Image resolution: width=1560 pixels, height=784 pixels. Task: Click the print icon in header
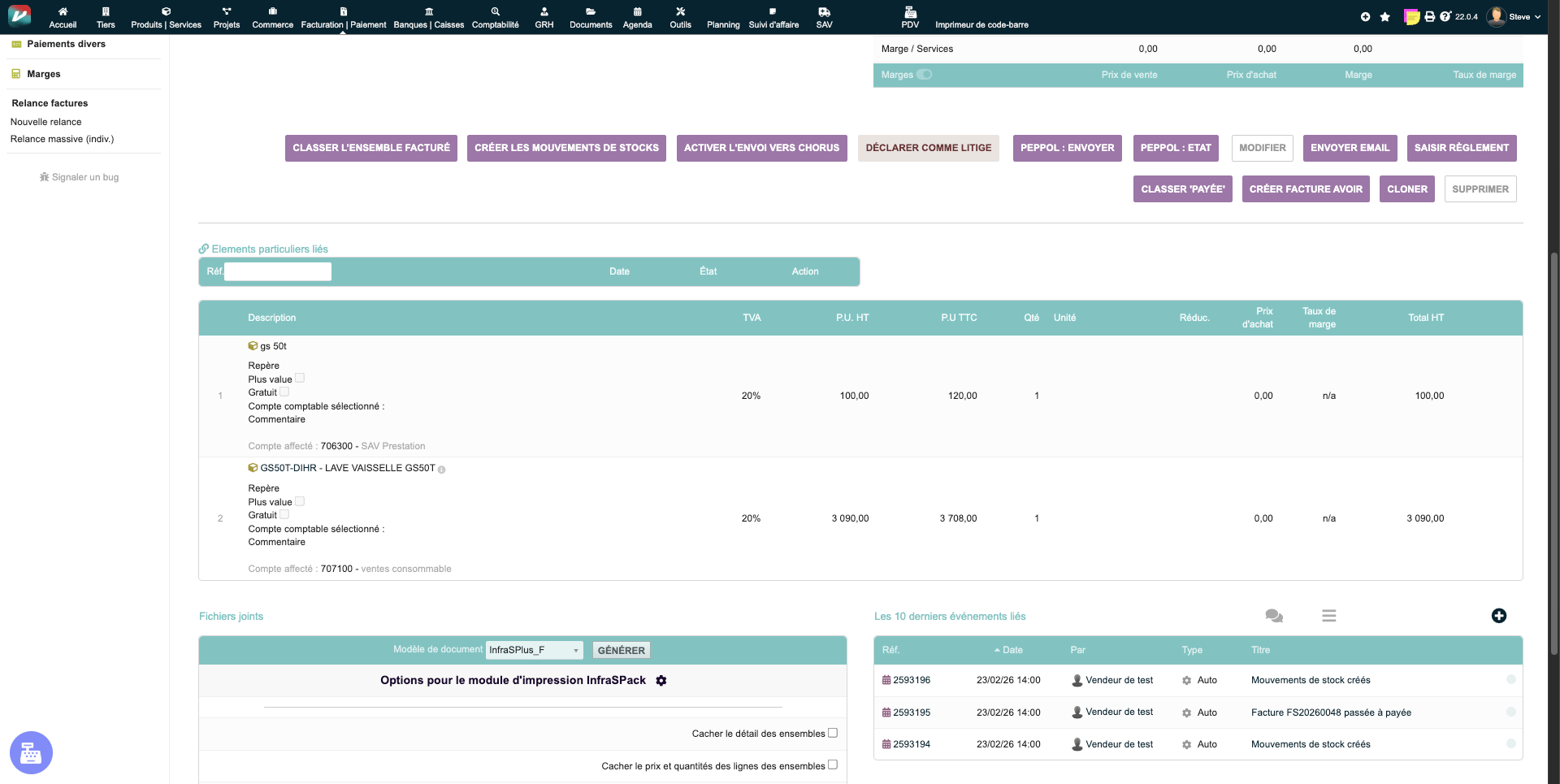(1430, 17)
